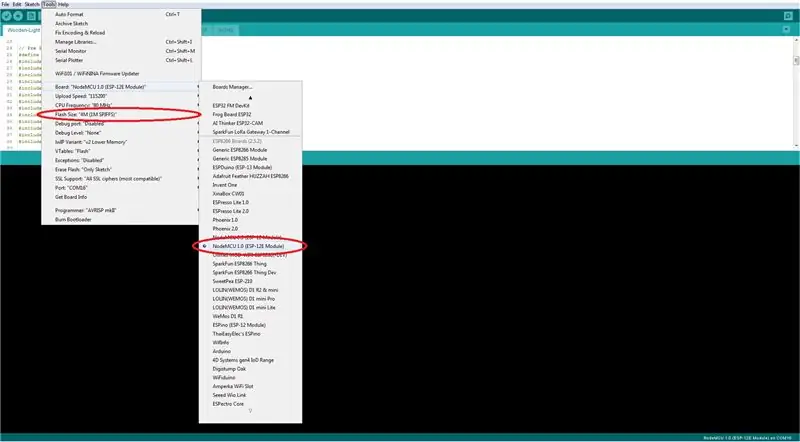
Task: Switch to the Wooden-Light sketch tab
Action: [23, 30]
